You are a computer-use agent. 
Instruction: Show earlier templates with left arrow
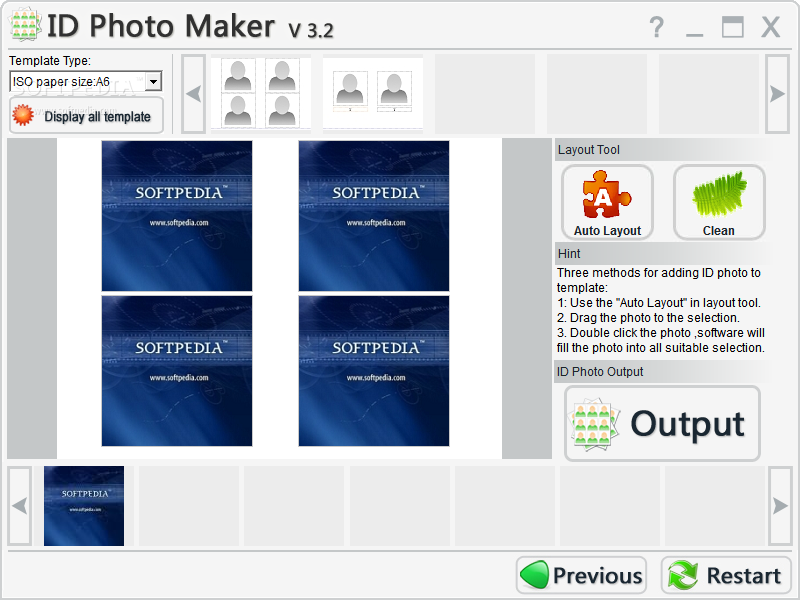tap(193, 94)
